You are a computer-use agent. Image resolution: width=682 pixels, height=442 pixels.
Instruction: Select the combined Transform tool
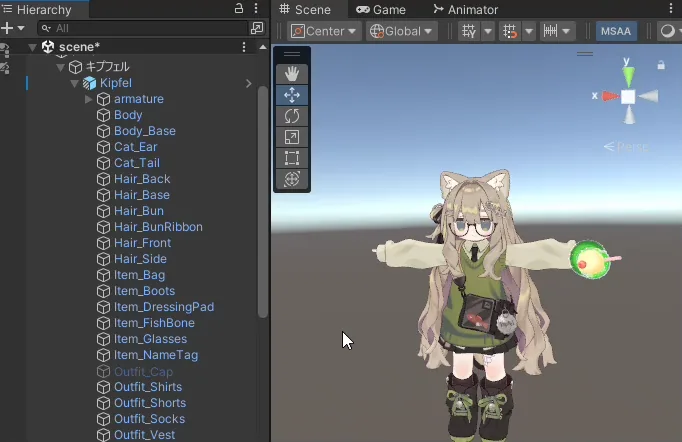[x=292, y=179]
